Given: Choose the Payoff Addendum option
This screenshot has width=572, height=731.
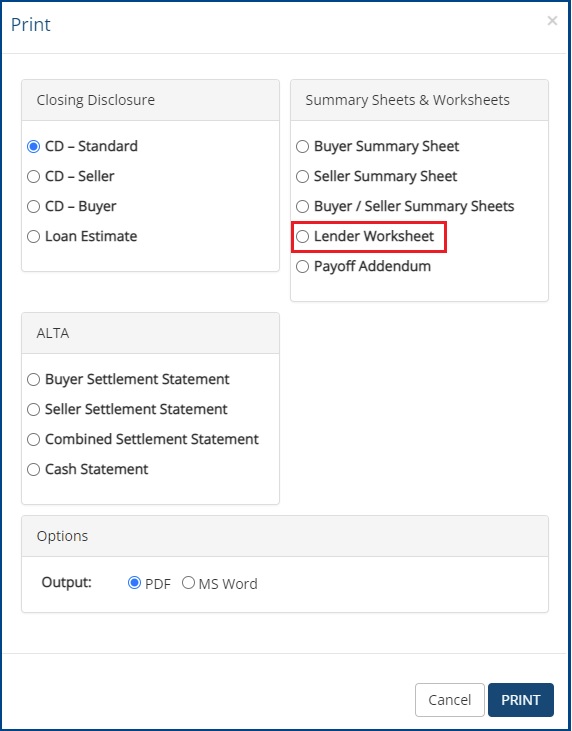Looking at the screenshot, I should [303, 266].
